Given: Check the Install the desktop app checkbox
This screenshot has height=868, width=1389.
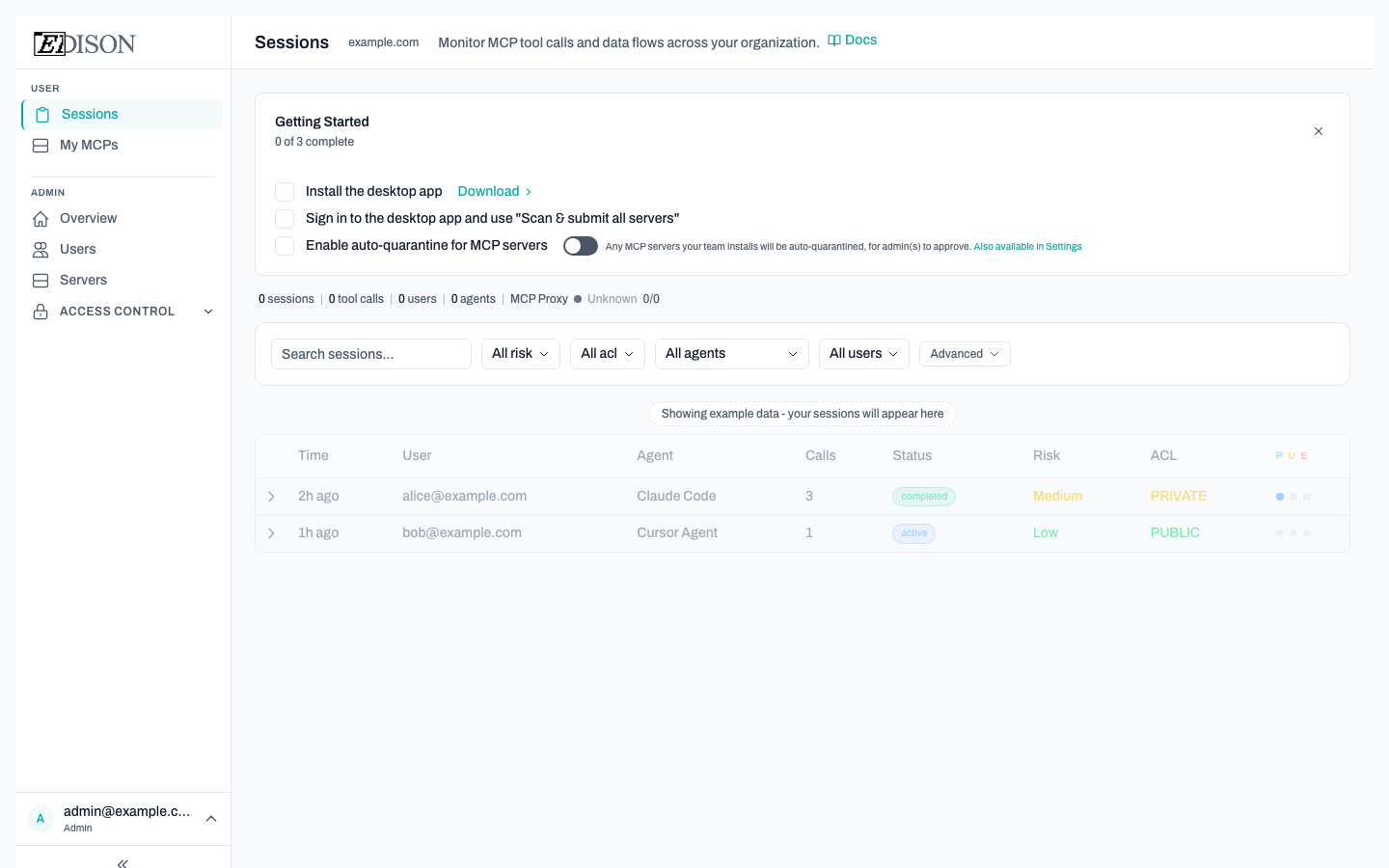Looking at the screenshot, I should pyautogui.click(x=285, y=191).
